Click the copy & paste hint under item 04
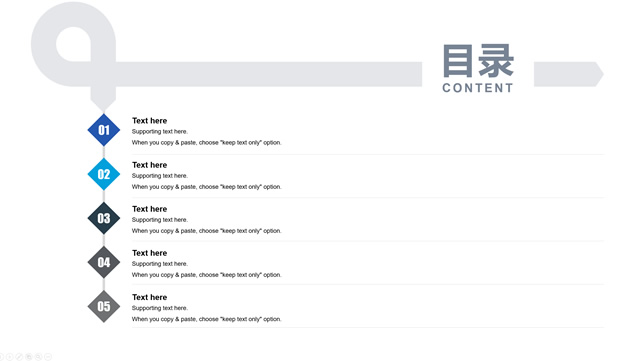Screen dimensions: 635x361 coord(206,275)
